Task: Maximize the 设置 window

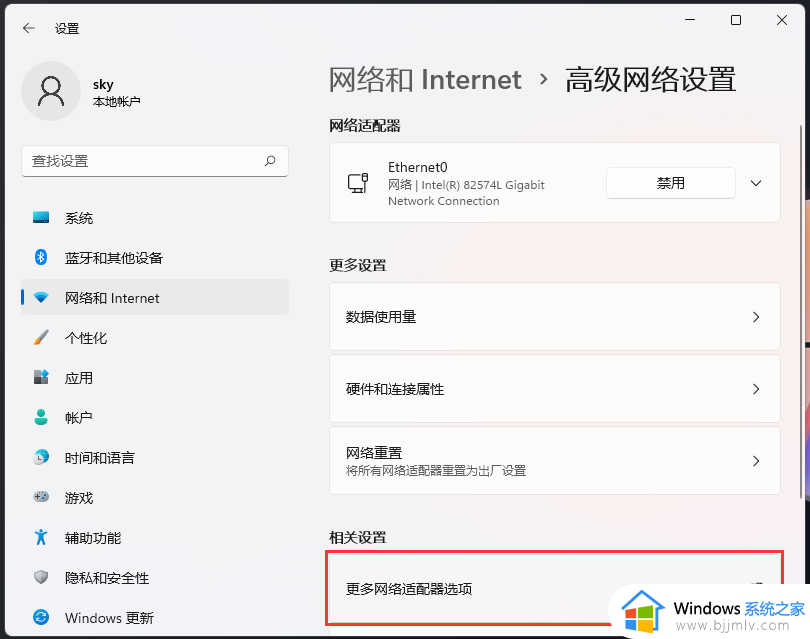Action: (x=736, y=20)
